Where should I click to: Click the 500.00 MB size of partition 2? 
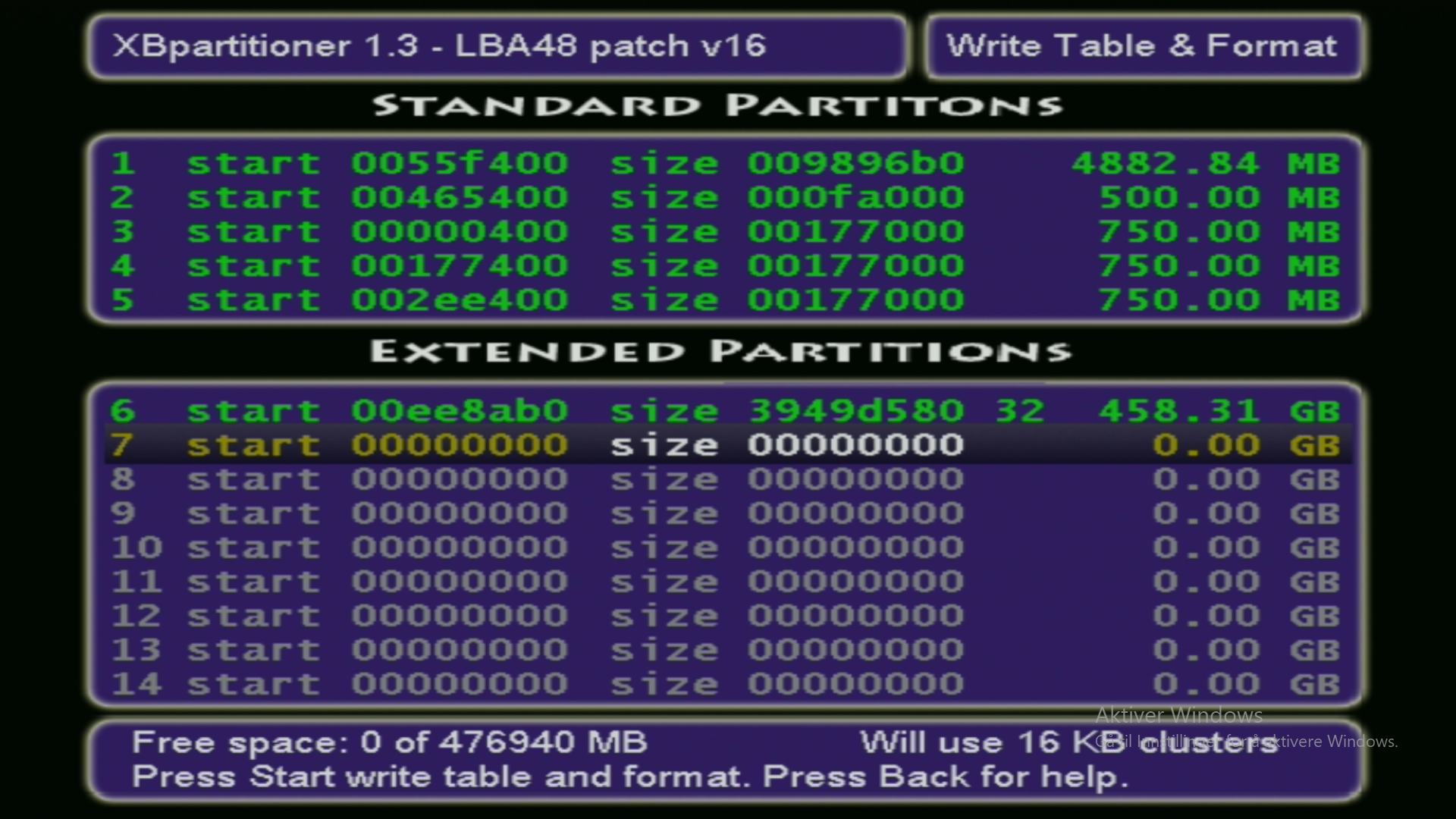pos(1219,197)
